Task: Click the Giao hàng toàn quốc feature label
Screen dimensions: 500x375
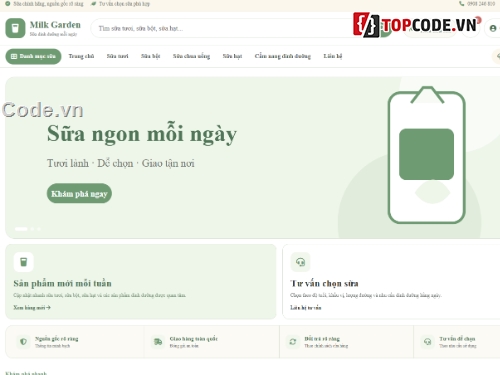Action: click(x=194, y=339)
